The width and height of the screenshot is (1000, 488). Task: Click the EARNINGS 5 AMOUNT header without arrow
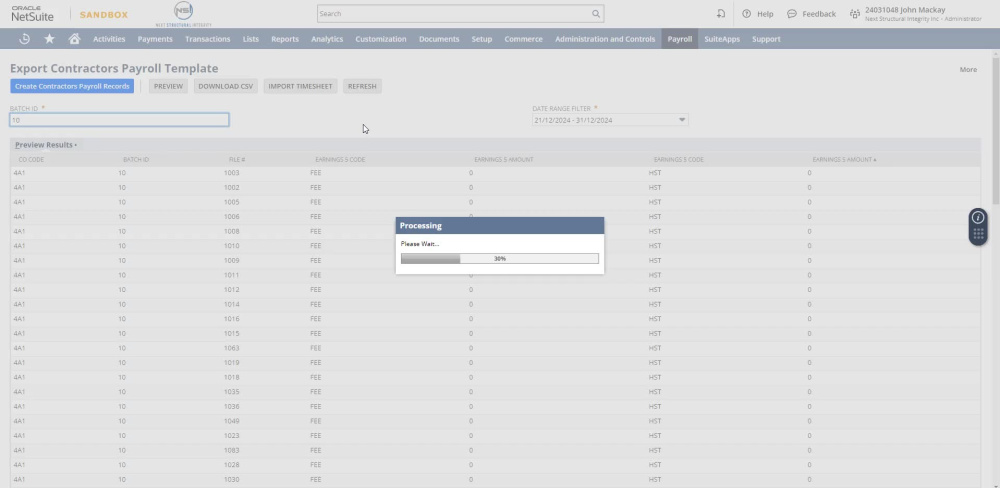point(504,159)
